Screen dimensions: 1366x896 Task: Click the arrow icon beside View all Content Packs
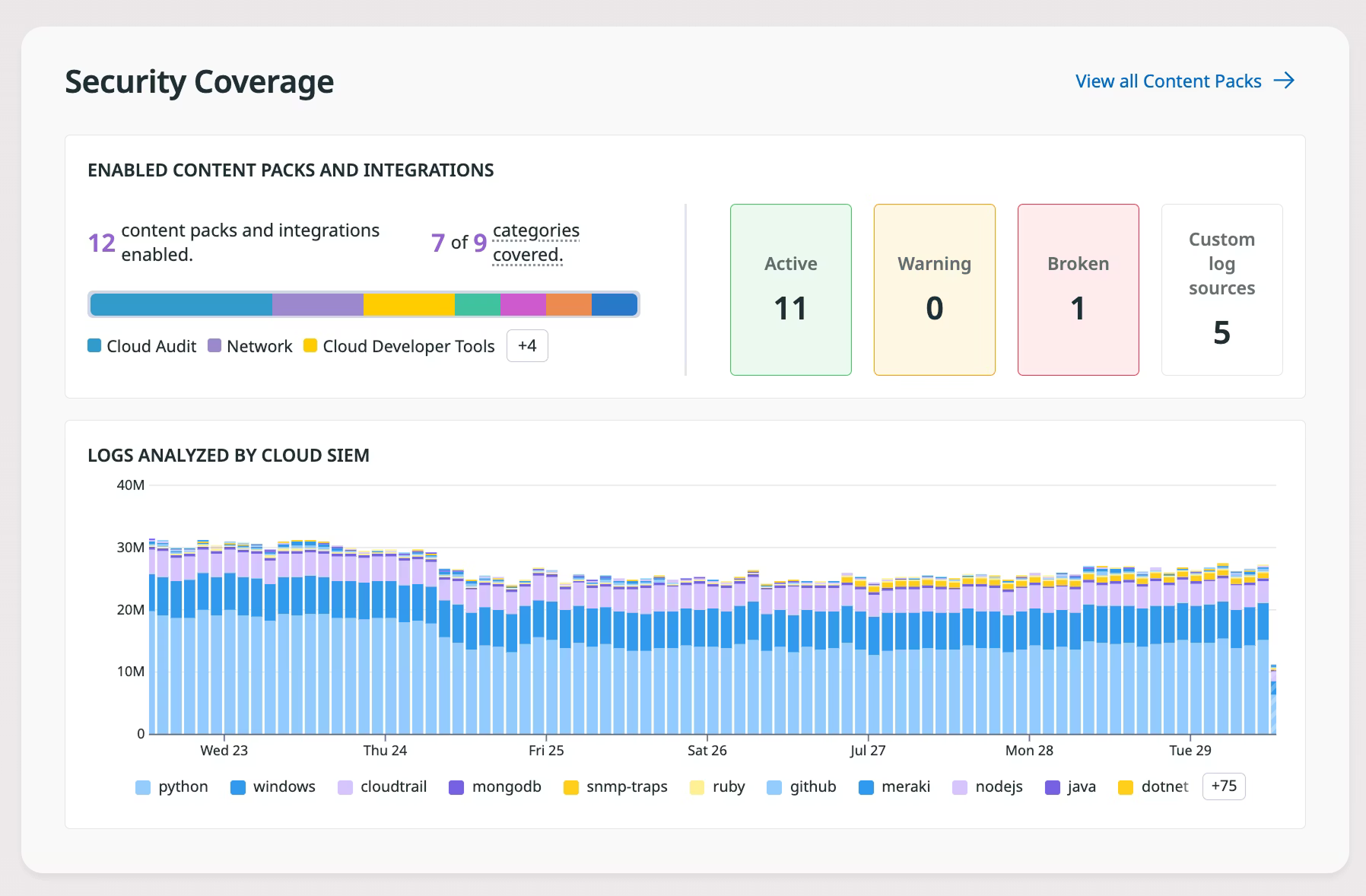1284,81
